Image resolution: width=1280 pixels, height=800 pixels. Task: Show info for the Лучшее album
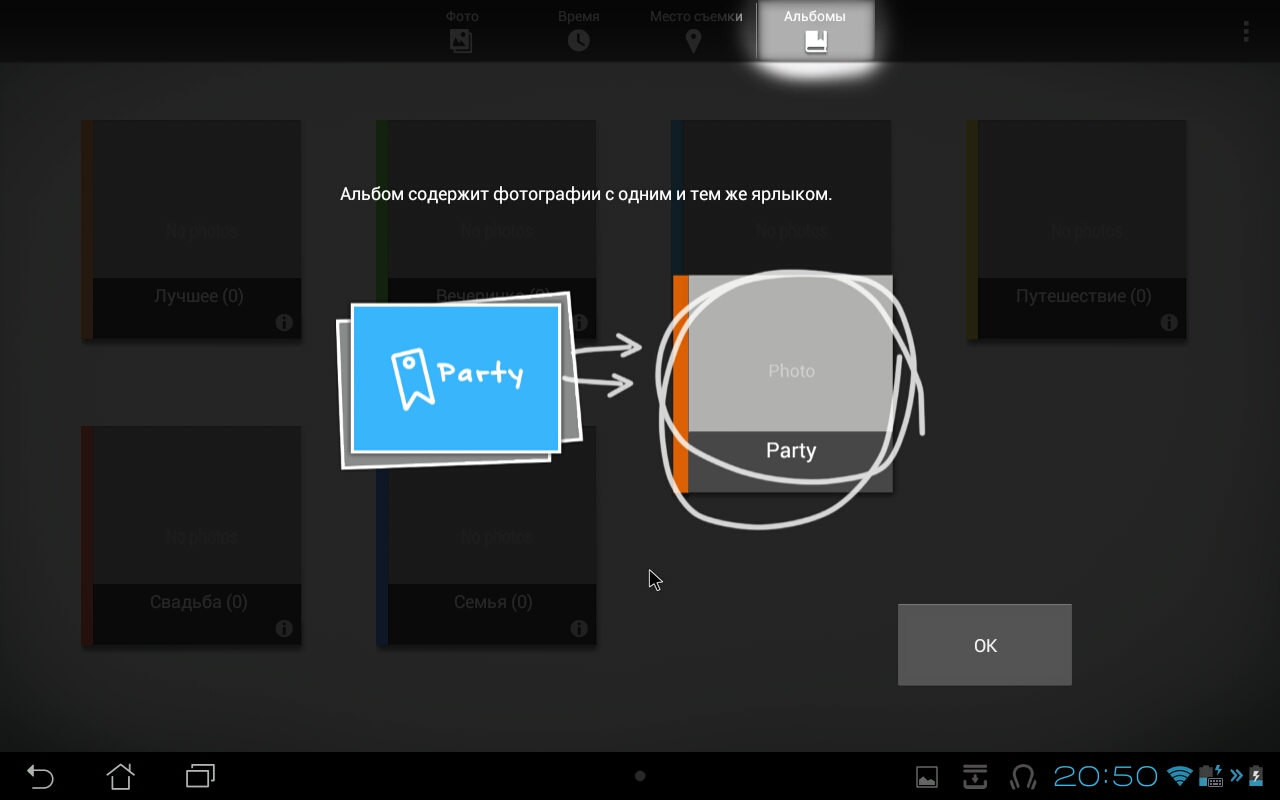pyautogui.click(x=284, y=323)
